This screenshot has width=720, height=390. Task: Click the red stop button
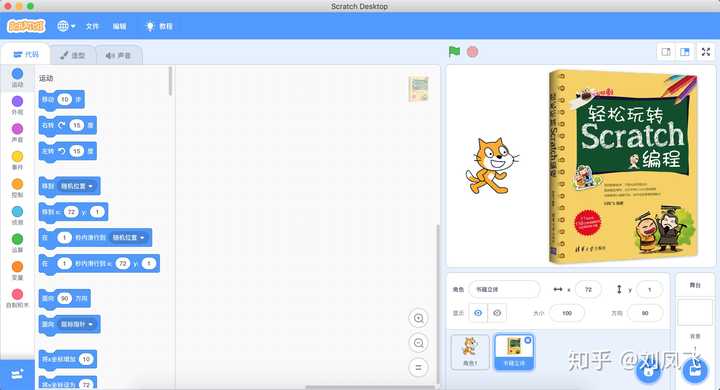point(472,52)
